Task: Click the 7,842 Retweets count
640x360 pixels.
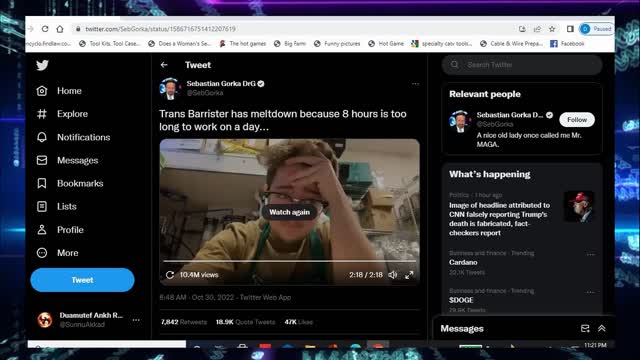Action: (x=184, y=322)
